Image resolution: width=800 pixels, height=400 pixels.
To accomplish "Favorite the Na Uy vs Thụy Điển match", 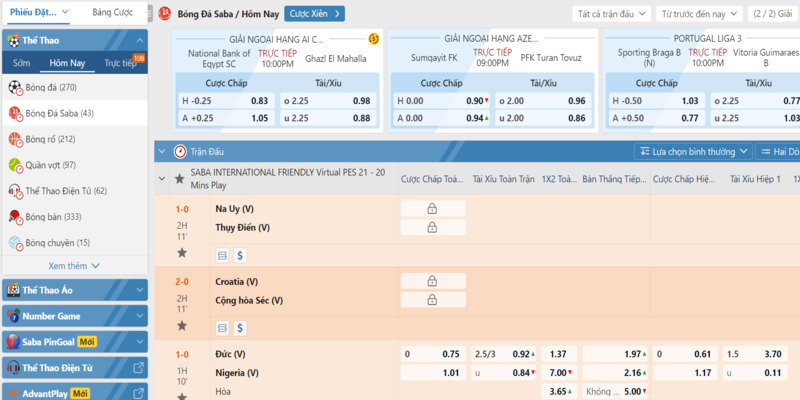I will tap(182, 253).
